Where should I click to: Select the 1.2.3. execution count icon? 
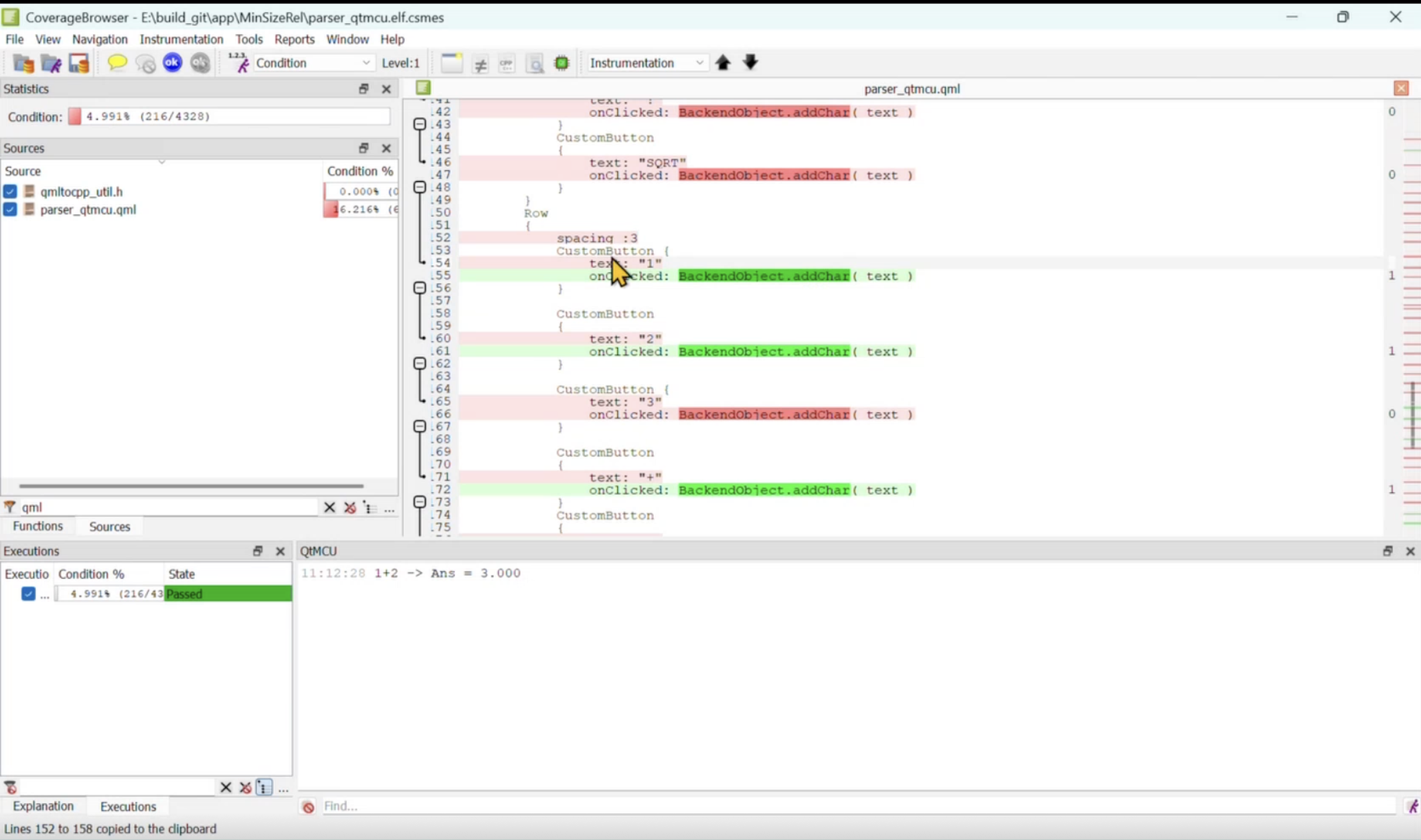(x=238, y=63)
